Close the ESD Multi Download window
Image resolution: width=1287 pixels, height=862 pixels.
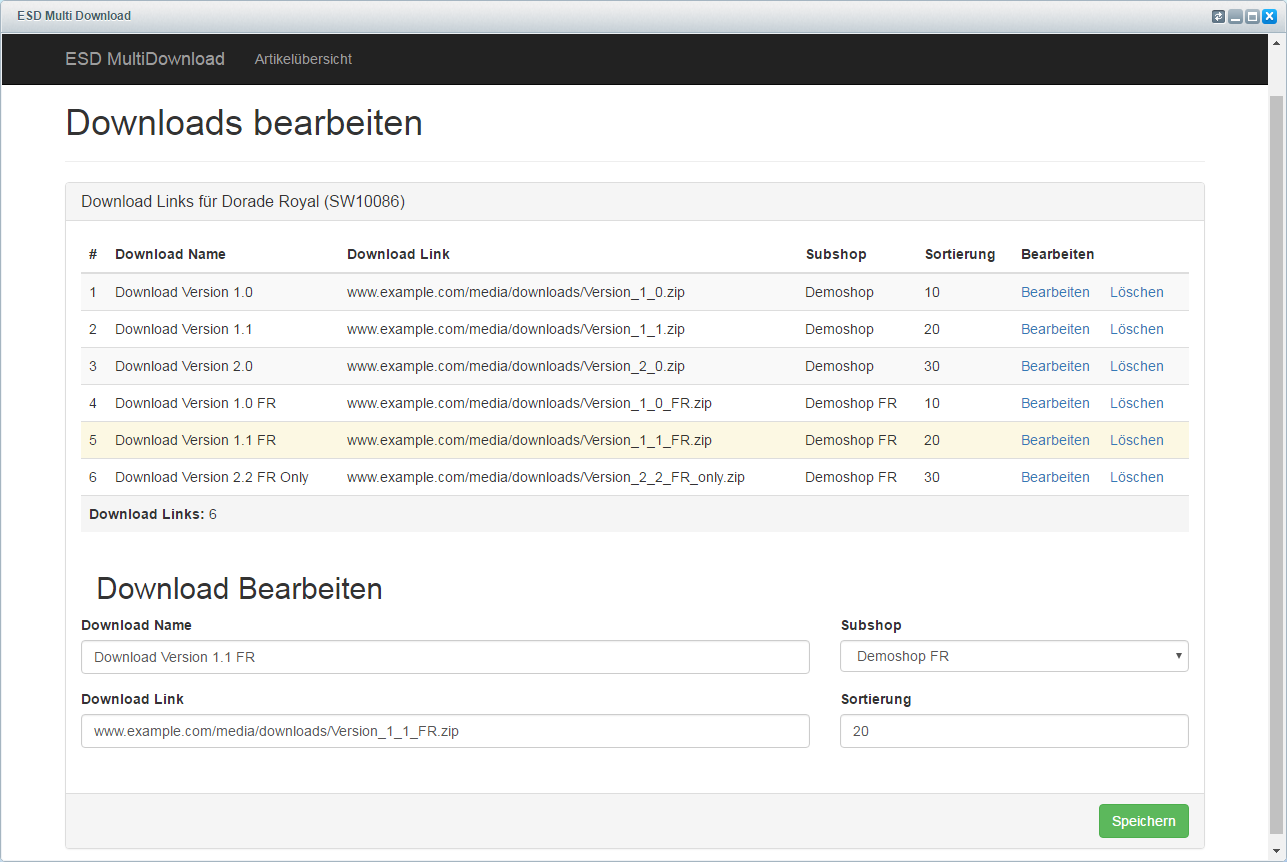coord(1269,16)
